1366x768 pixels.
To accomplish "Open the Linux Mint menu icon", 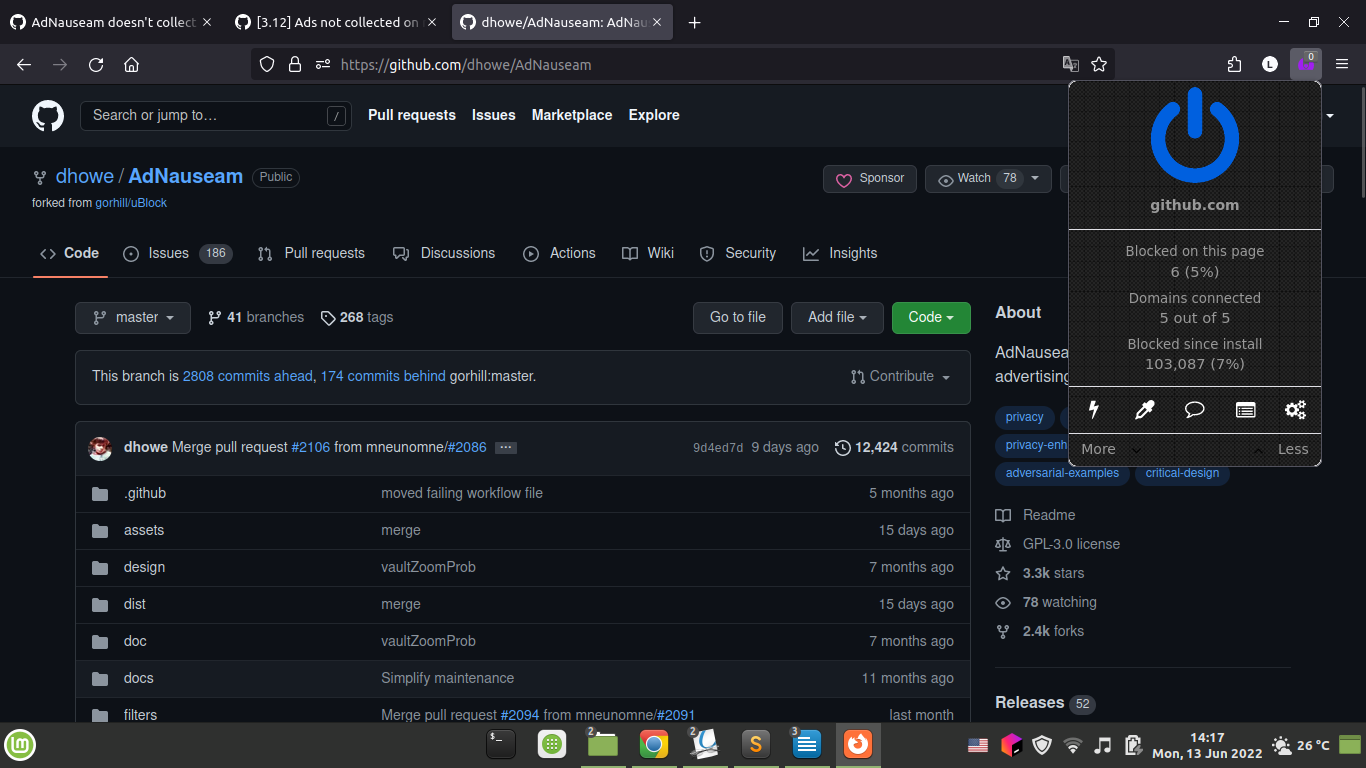I will (20, 744).
